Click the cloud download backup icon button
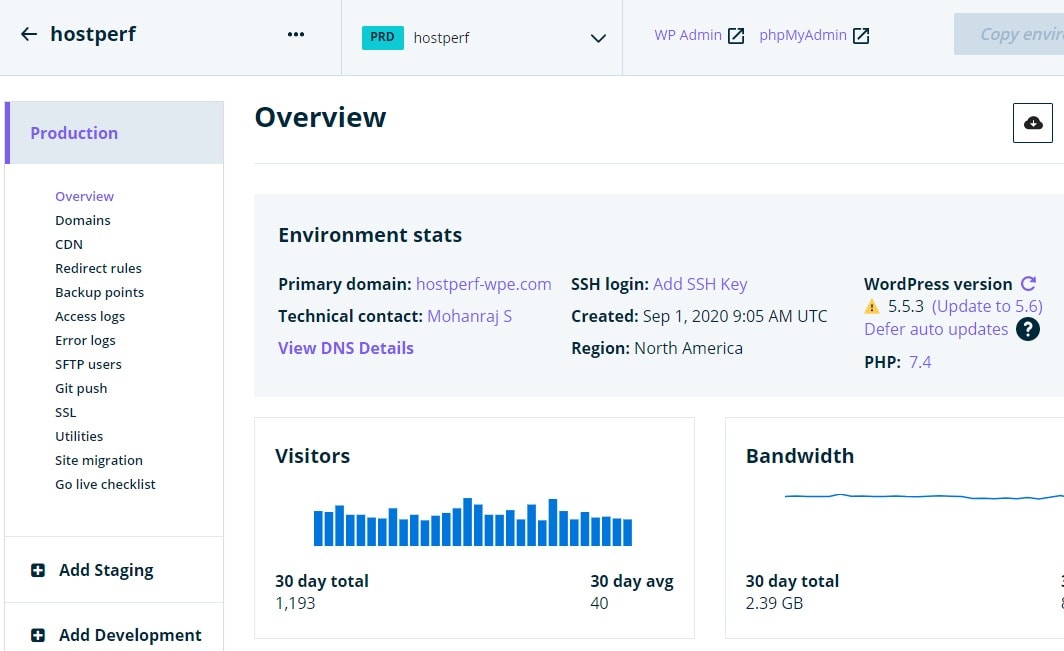The image size is (1064, 651). tap(1033, 123)
